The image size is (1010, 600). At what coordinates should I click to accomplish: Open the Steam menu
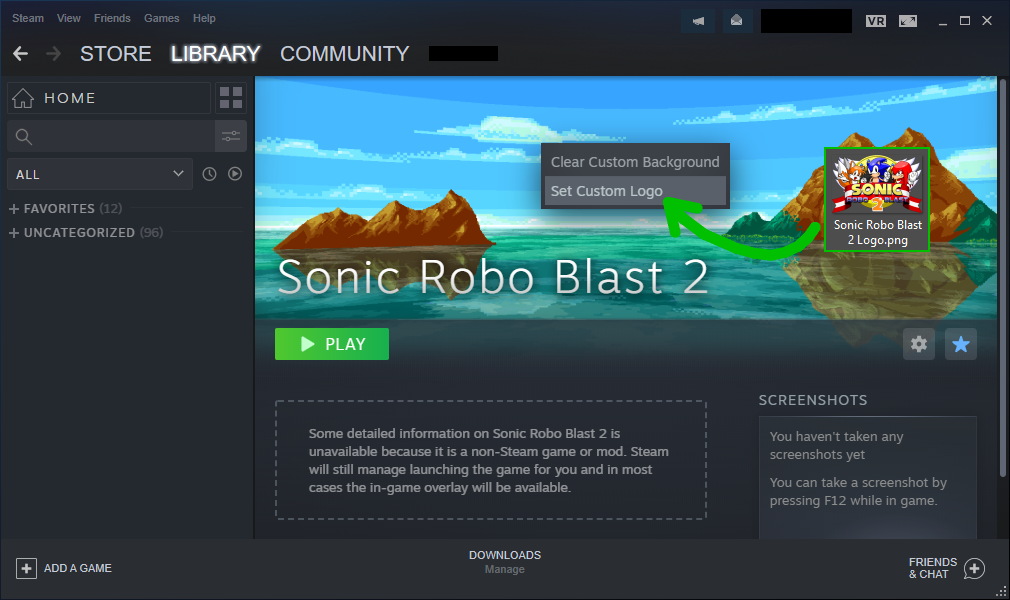(28, 18)
